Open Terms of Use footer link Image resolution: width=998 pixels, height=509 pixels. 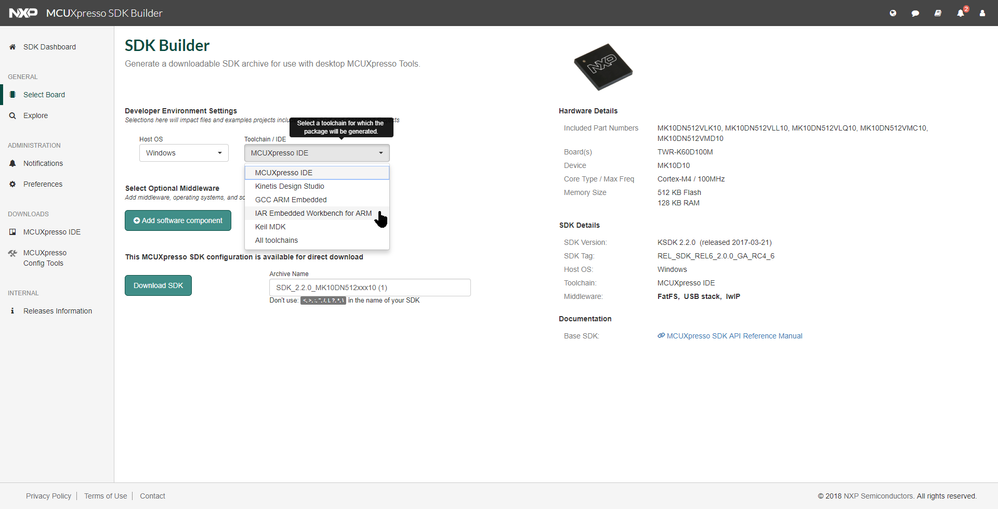pyautogui.click(x=106, y=496)
